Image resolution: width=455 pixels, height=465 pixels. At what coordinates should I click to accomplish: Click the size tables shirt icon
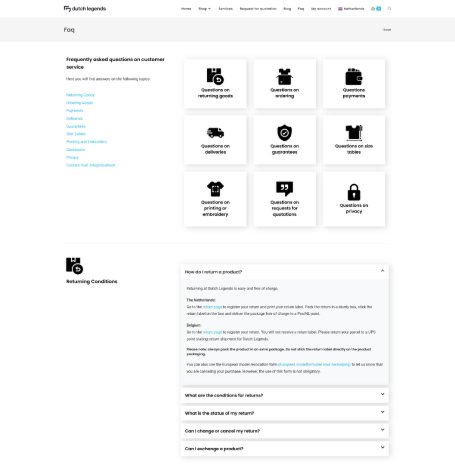[354, 133]
